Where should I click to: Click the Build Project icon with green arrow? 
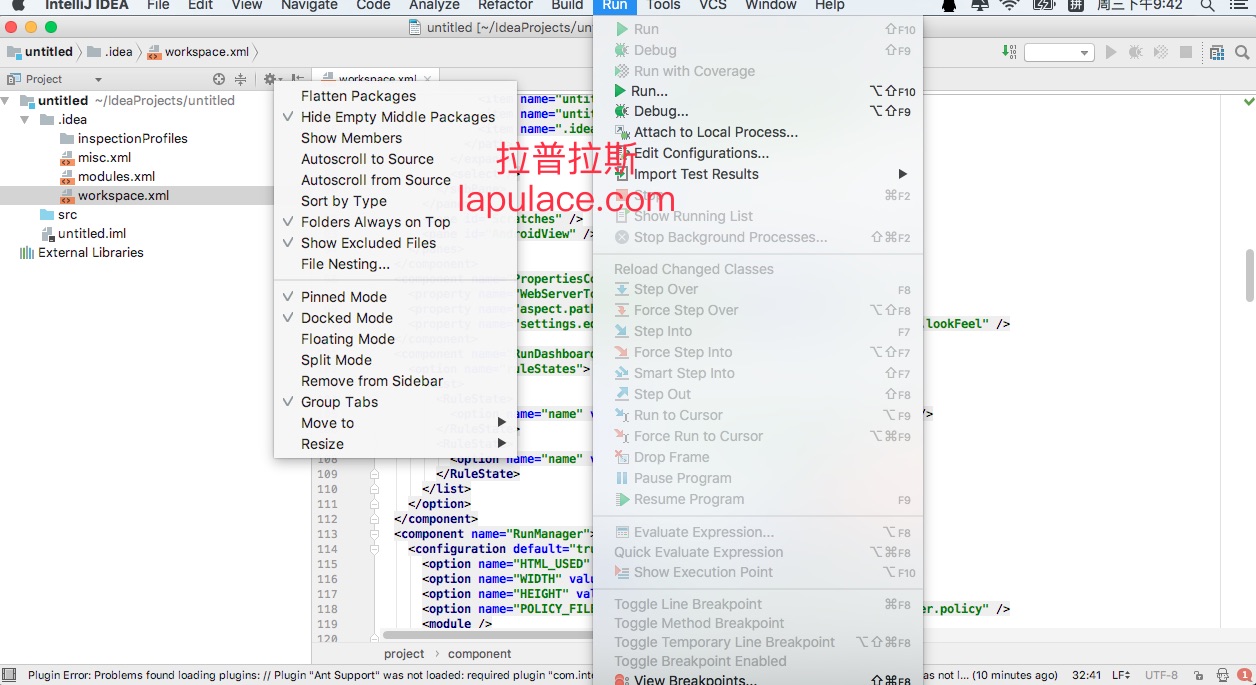coord(1009,52)
